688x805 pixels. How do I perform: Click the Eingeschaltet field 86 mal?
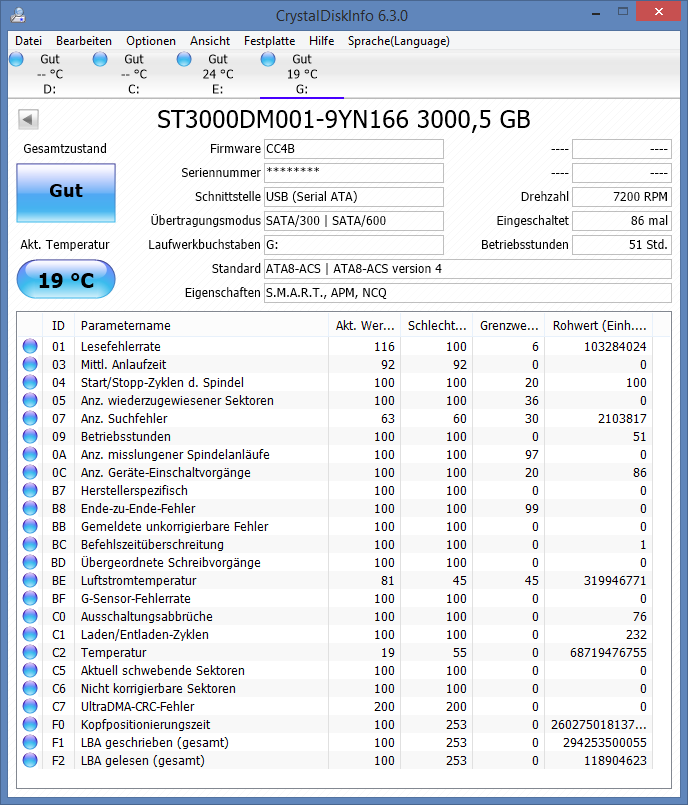pos(622,221)
